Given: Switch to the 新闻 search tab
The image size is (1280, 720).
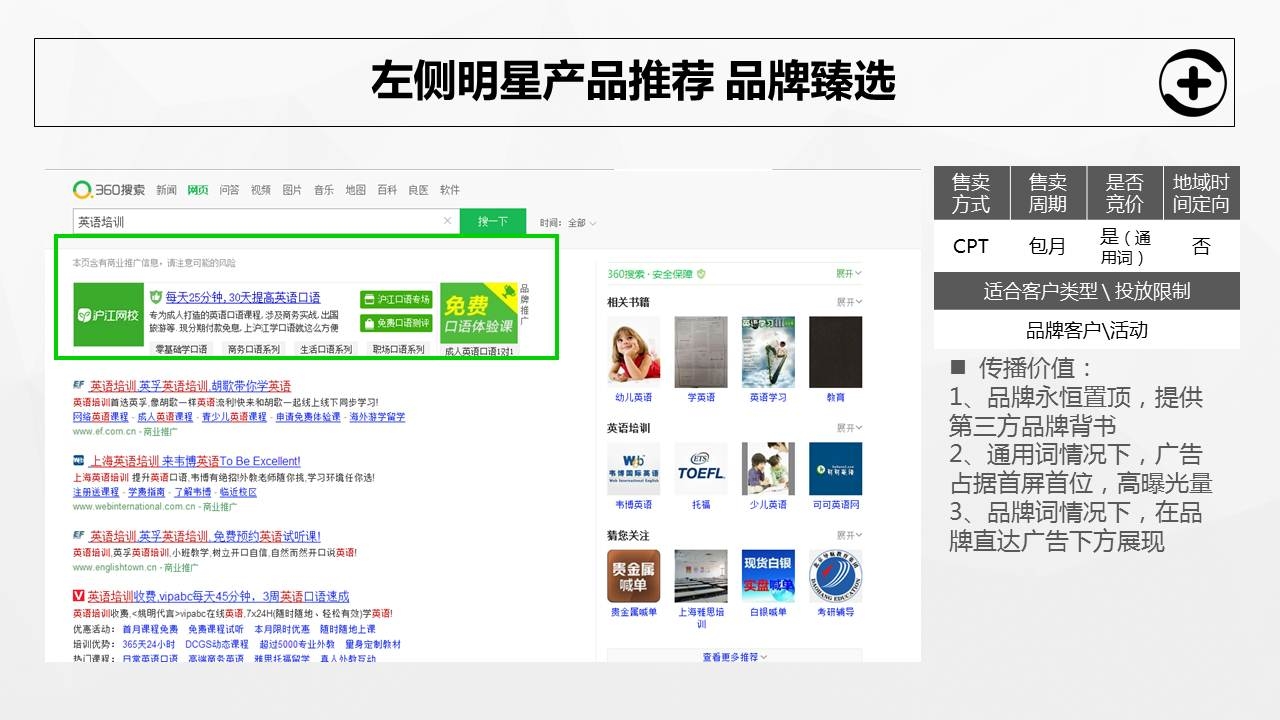Looking at the screenshot, I should coord(166,190).
